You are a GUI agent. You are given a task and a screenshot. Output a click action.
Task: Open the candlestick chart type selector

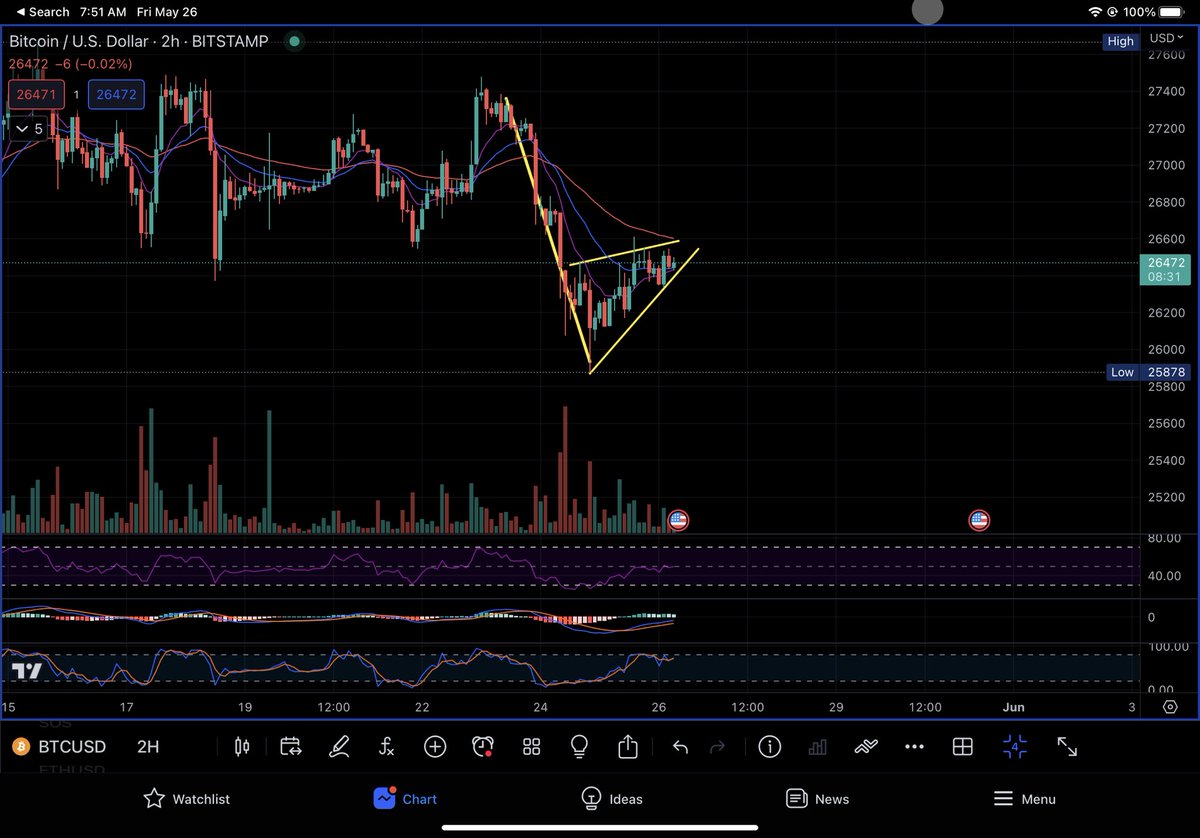point(240,746)
